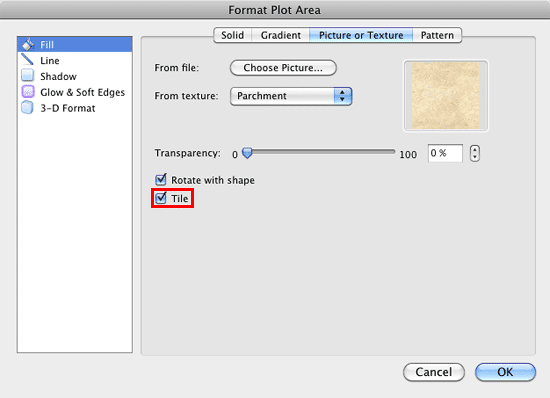The height and width of the screenshot is (398, 550).
Task: Open the Line settings label
Action: click(50, 61)
